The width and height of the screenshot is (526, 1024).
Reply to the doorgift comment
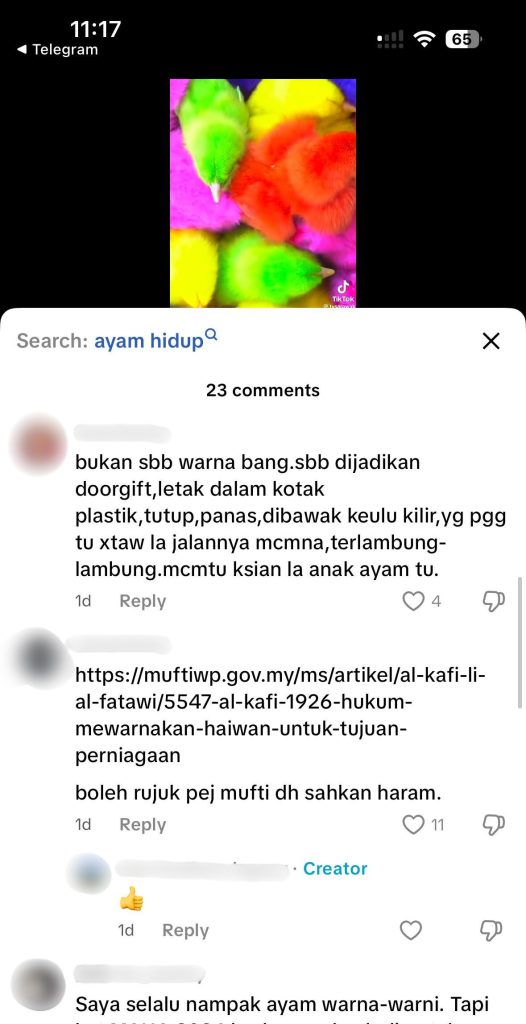(x=142, y=601)
